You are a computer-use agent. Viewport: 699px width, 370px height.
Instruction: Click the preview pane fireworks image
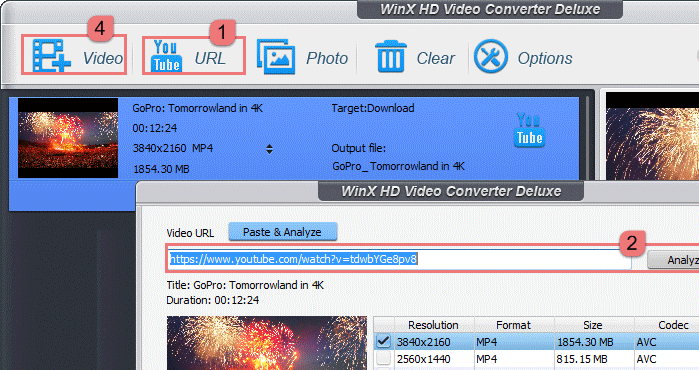653,136
